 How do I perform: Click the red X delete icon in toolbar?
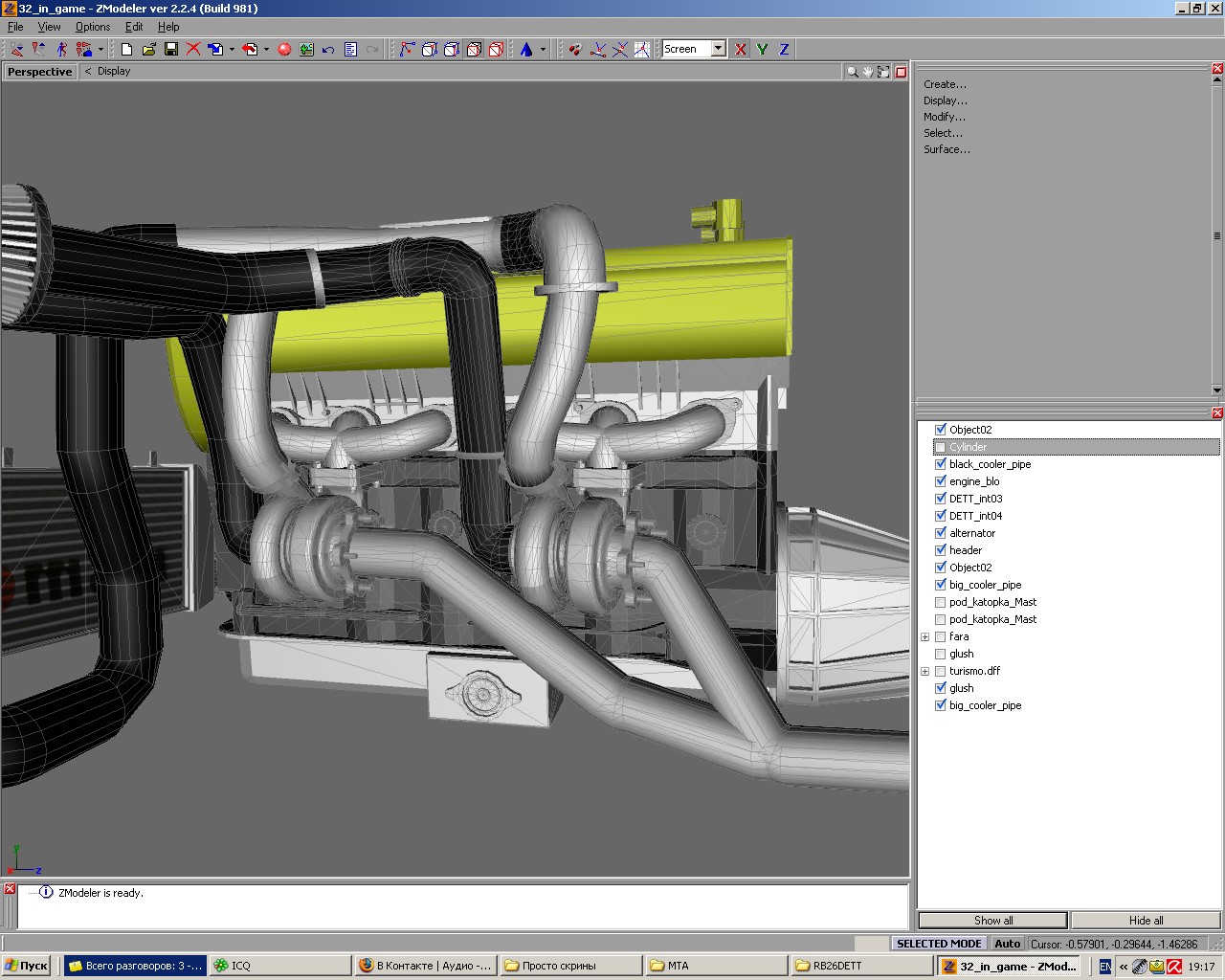pyautogui.click(x=193, y=49)
